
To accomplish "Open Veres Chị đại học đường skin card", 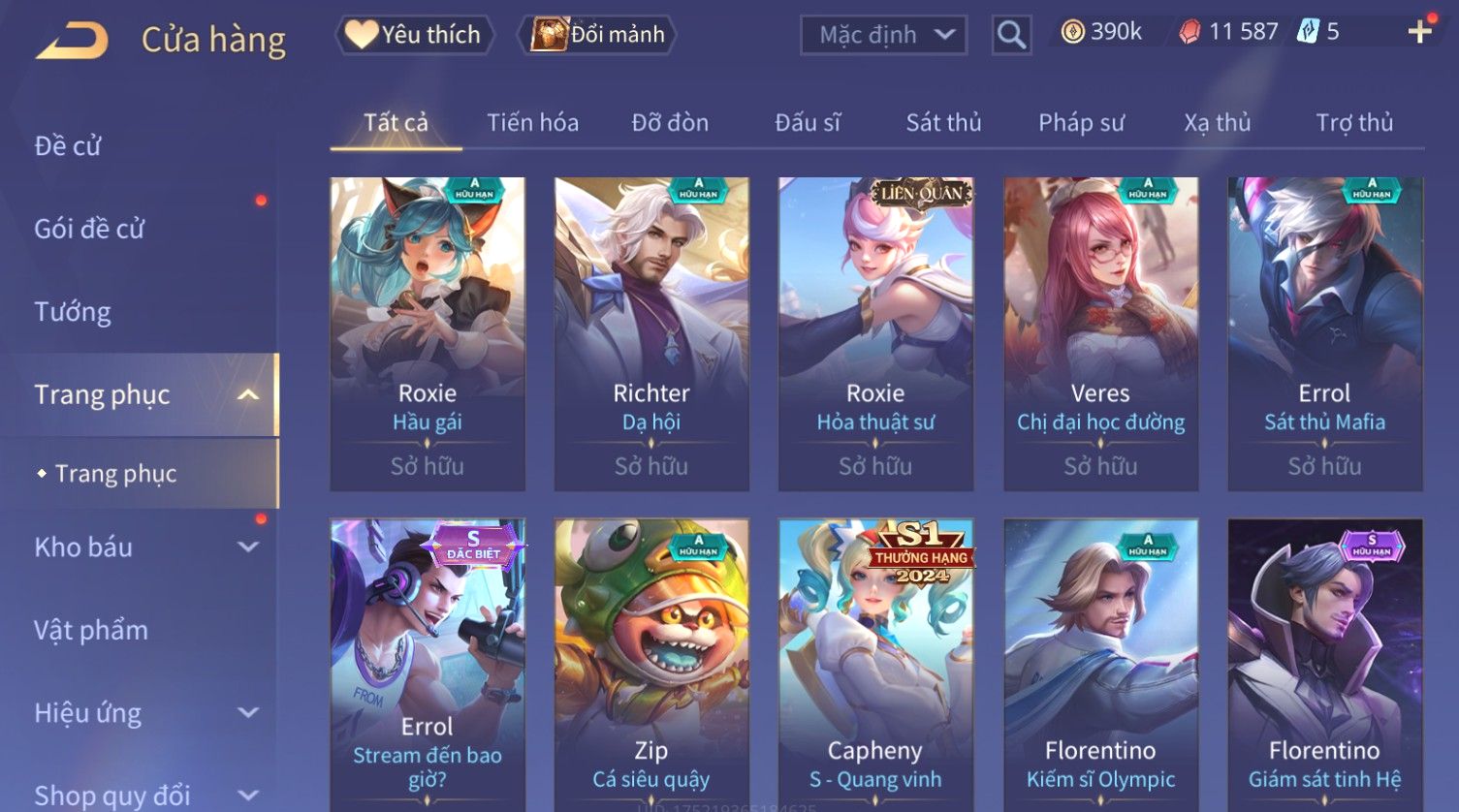I will tap(1100, 333).
